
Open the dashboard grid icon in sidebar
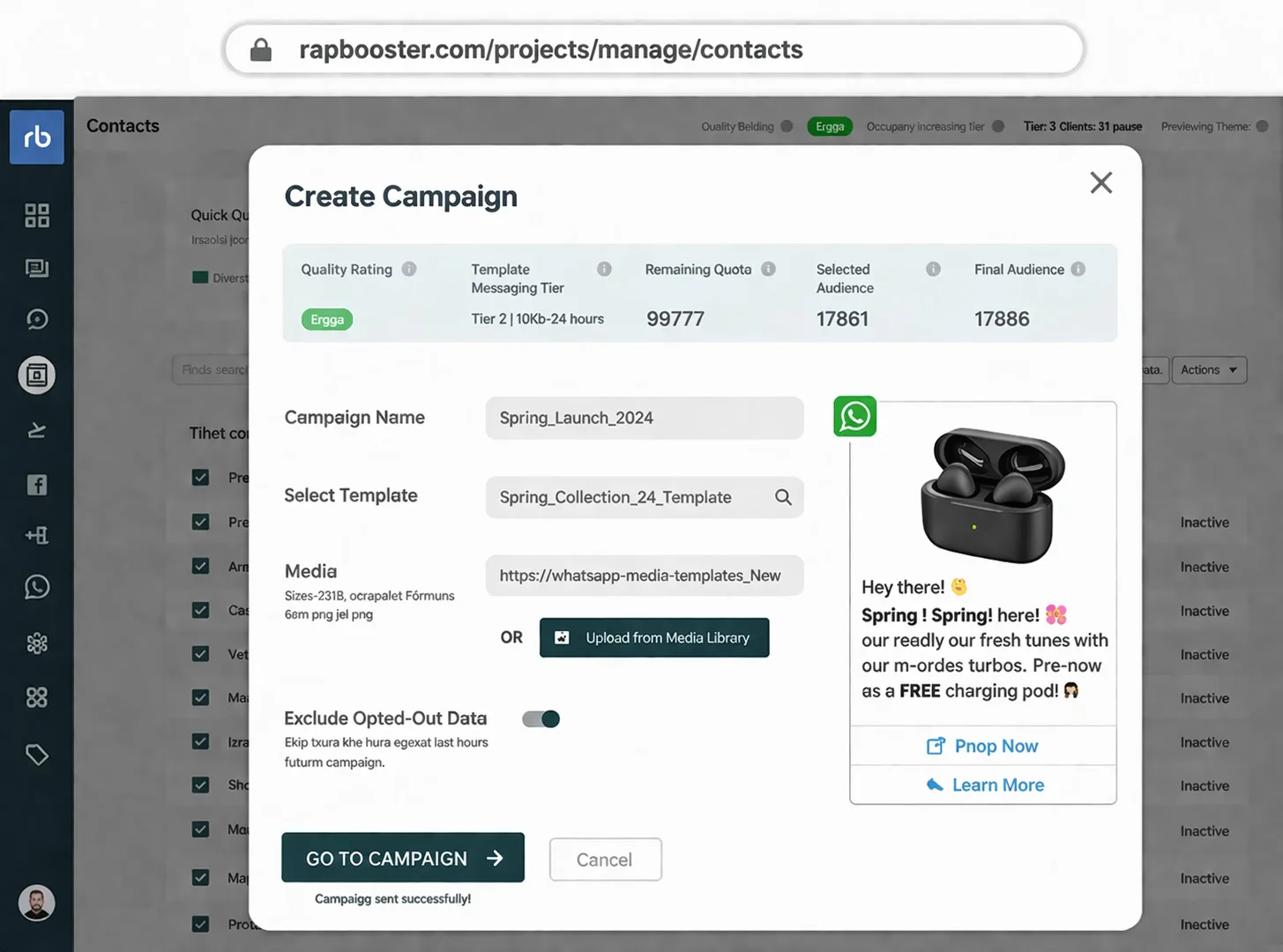coord(36,215)
